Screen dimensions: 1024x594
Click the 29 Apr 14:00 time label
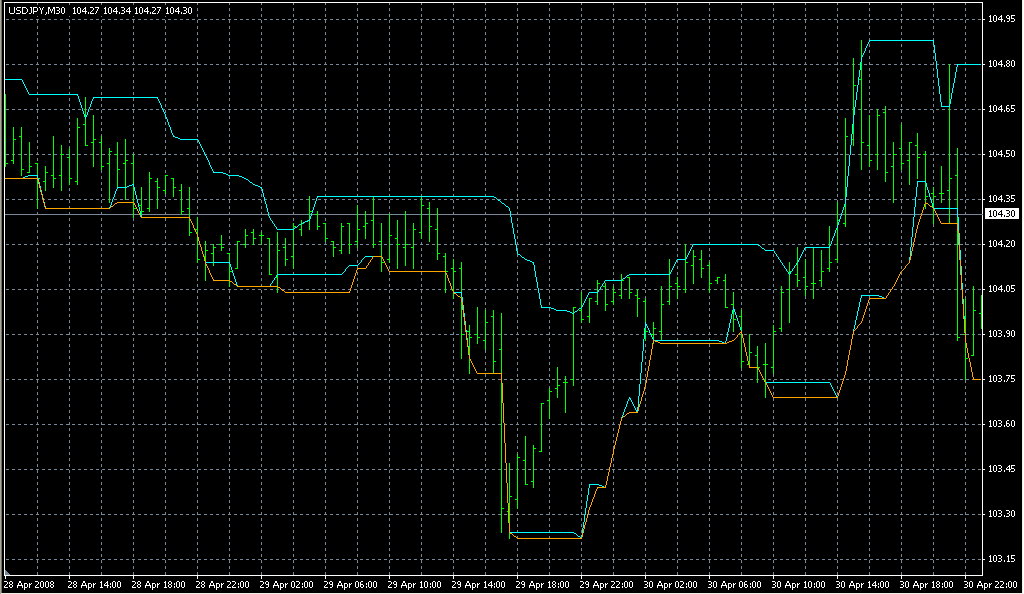[x=478, y=585]
